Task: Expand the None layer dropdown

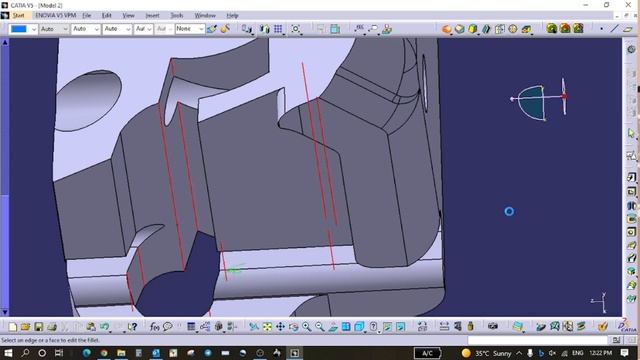Action: point(190,29)
